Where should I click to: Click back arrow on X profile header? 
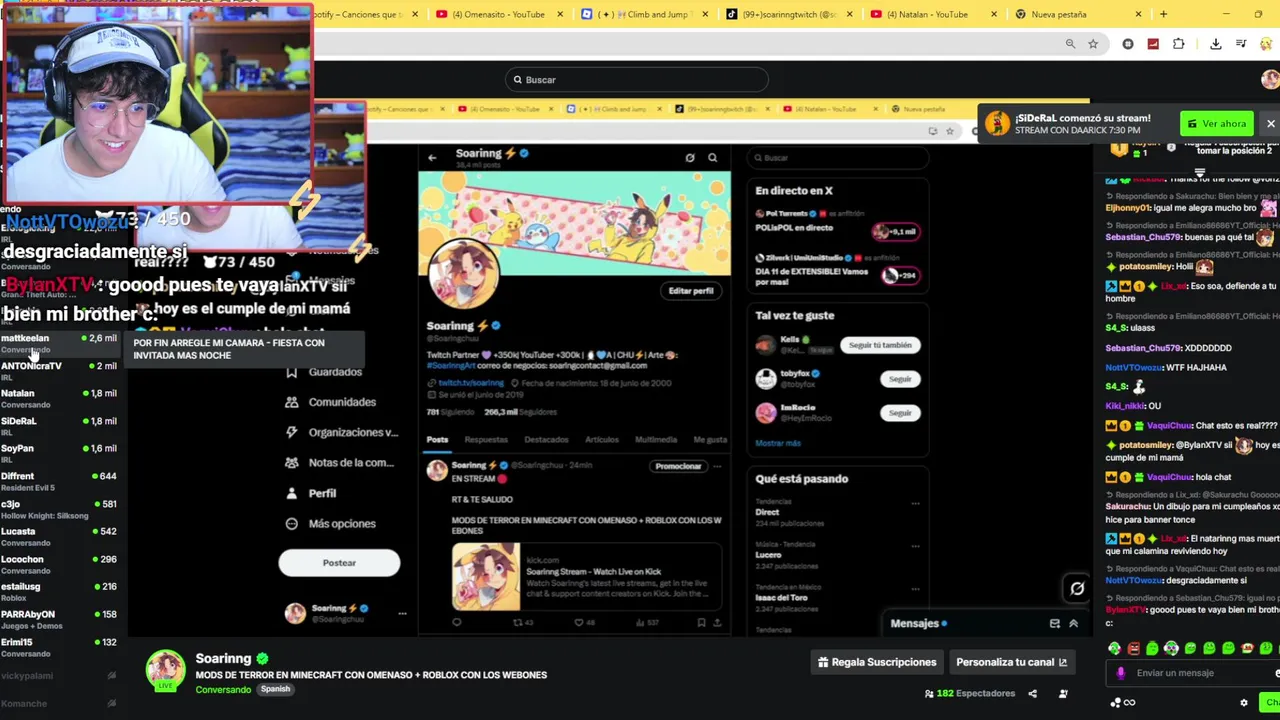click(432, 157)
